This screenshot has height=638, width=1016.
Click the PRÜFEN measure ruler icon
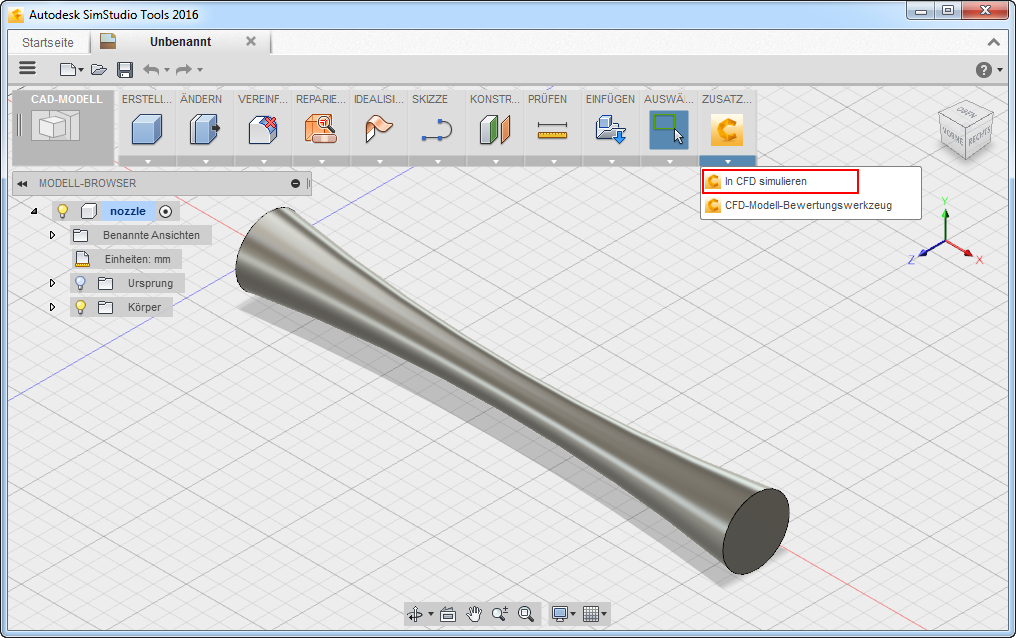point(553,130)
